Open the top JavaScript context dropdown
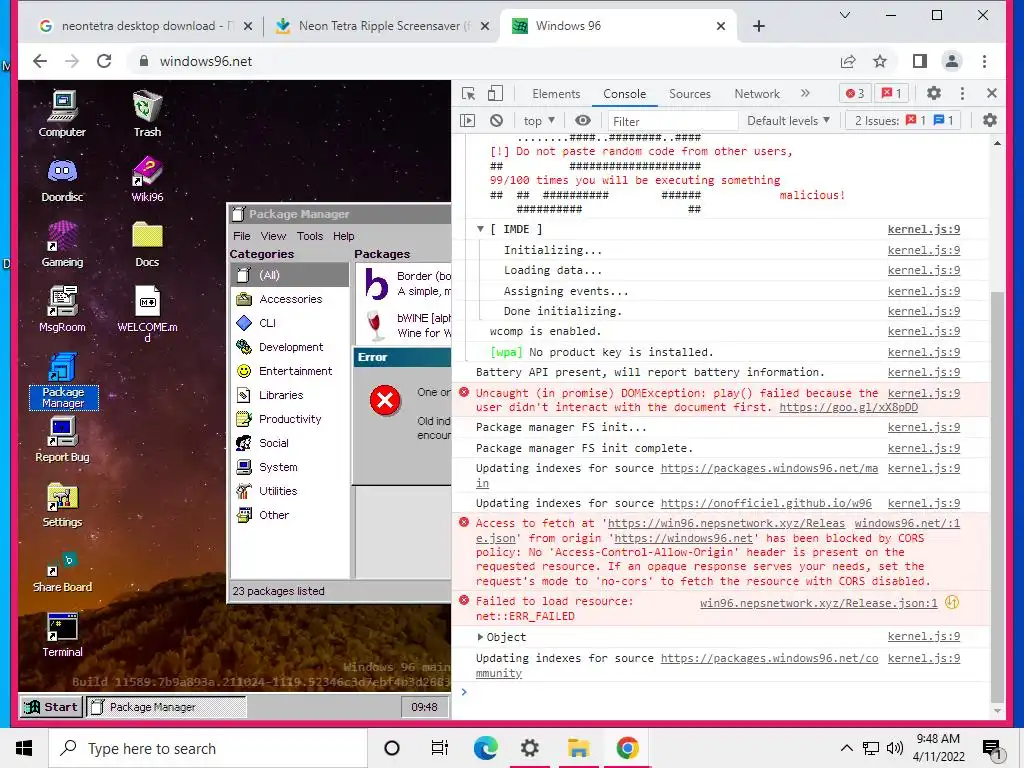 (x=539, y=121)
